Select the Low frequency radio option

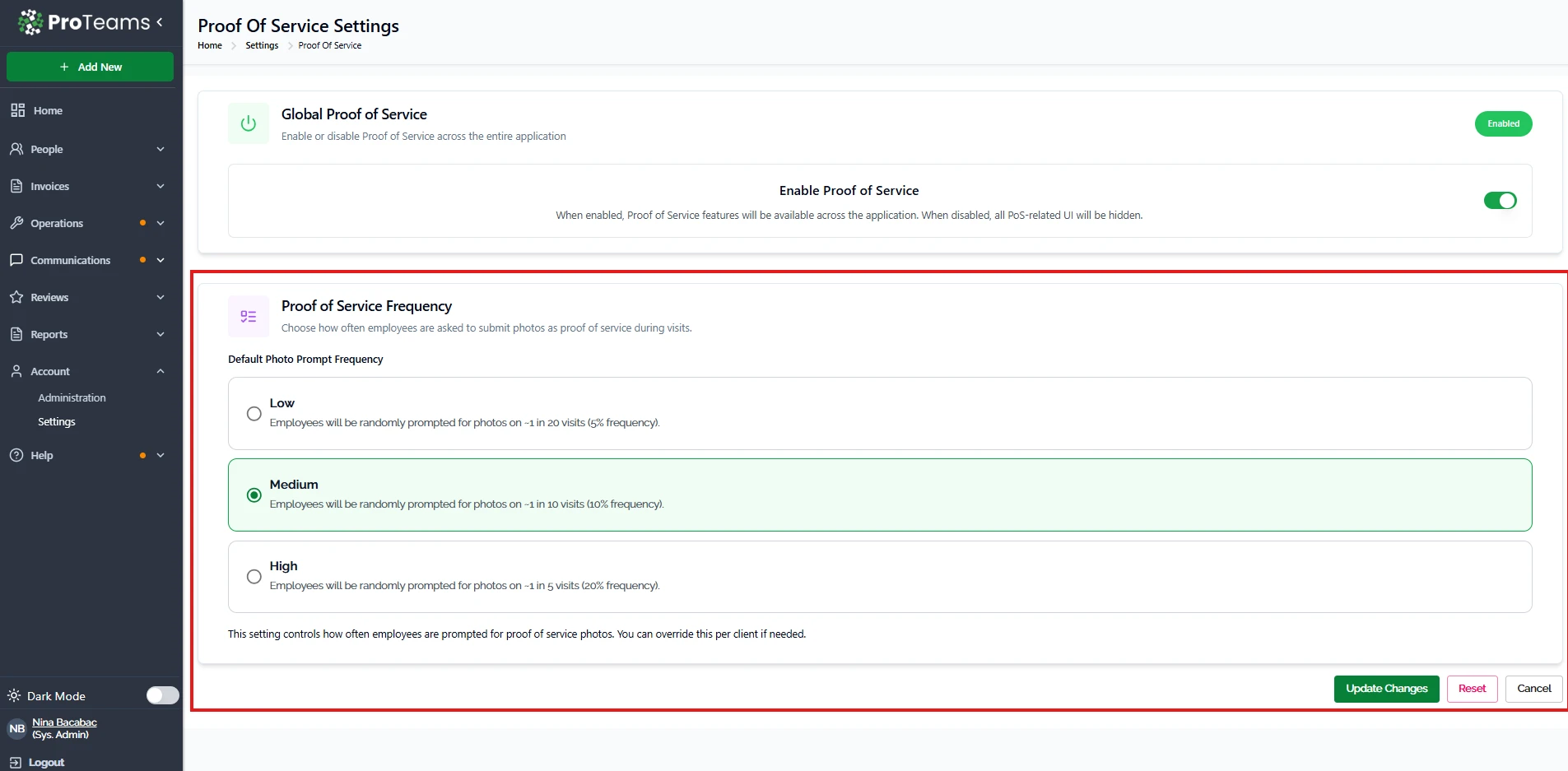tap(254, 414)
